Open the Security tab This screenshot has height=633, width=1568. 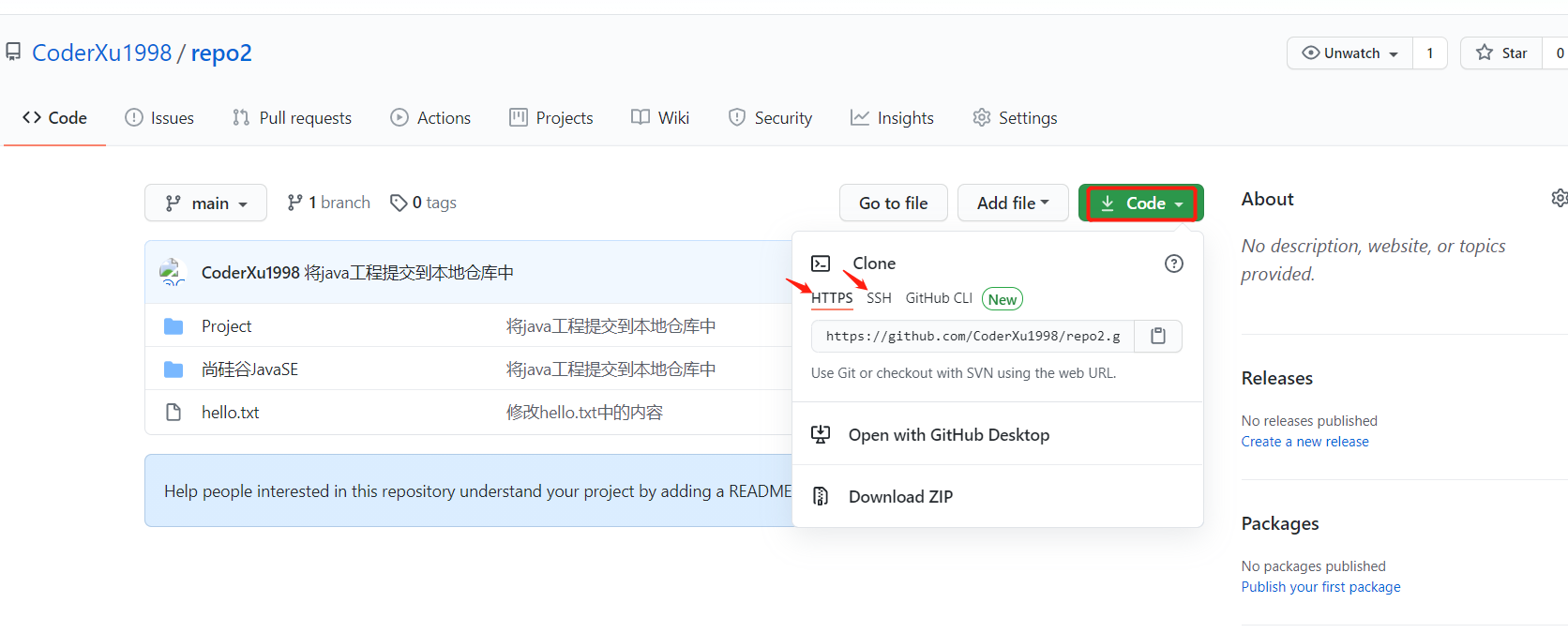pyautogui.click(x=770, y=117)
